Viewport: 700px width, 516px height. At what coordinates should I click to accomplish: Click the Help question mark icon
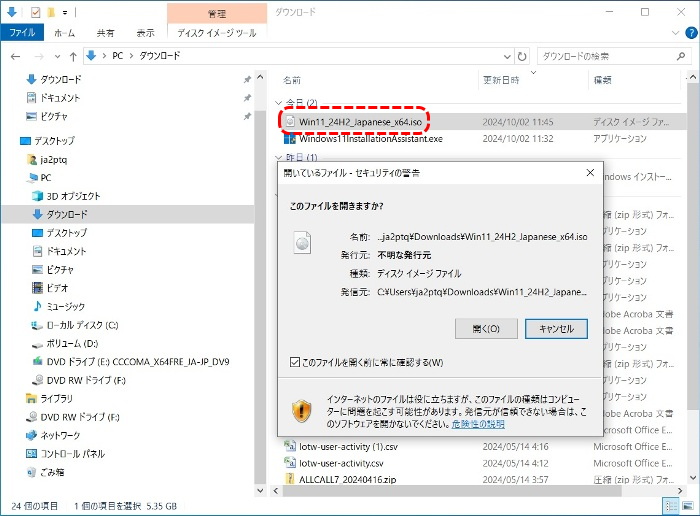691,33
